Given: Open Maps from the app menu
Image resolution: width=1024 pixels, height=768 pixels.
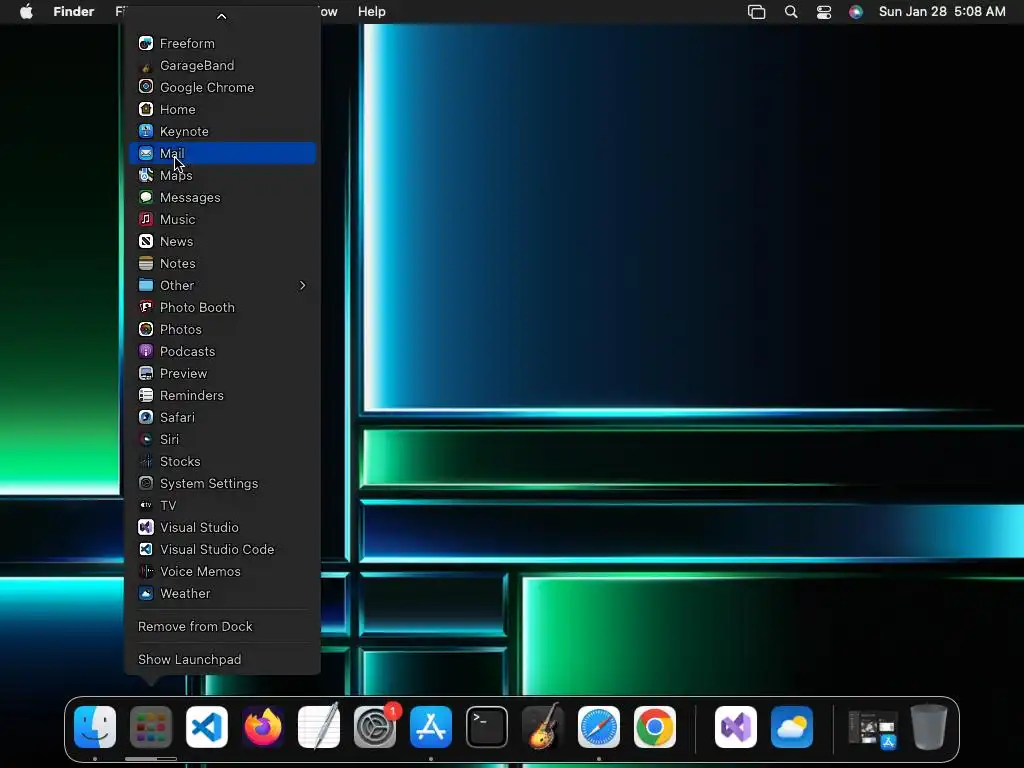Looking at the screenshot, I should coord(222,175).
